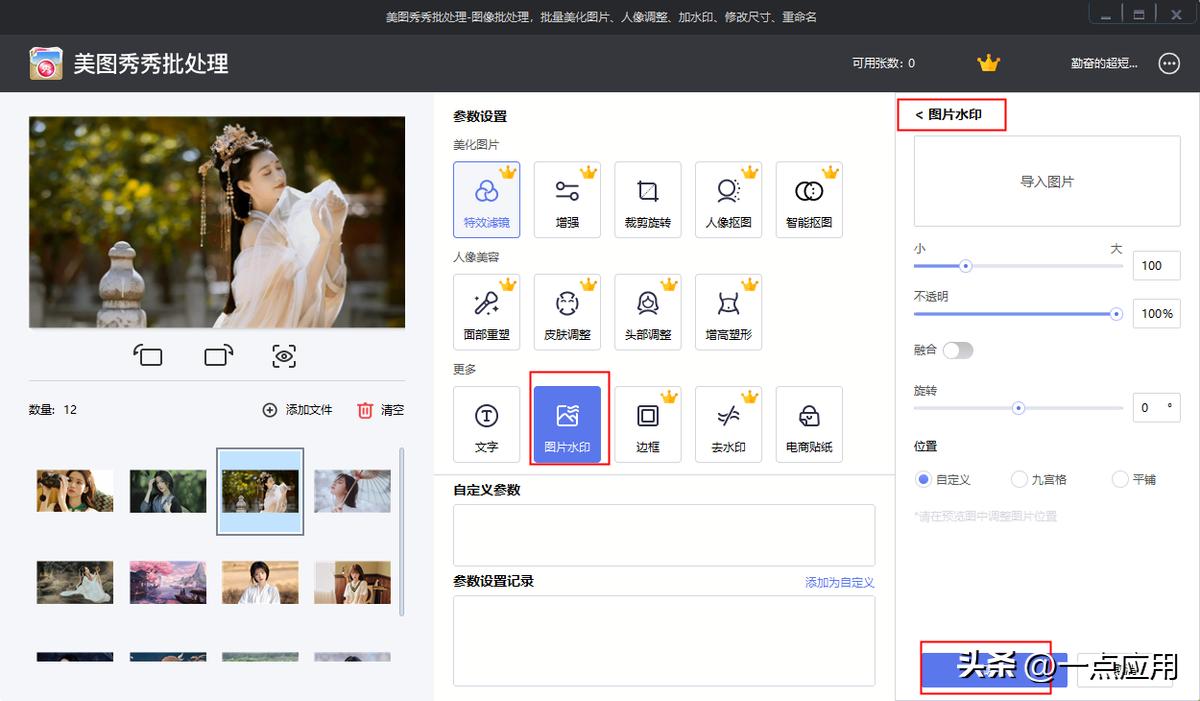
Task: Open the VIP crown upgrade menu
Action: [988, 62]
